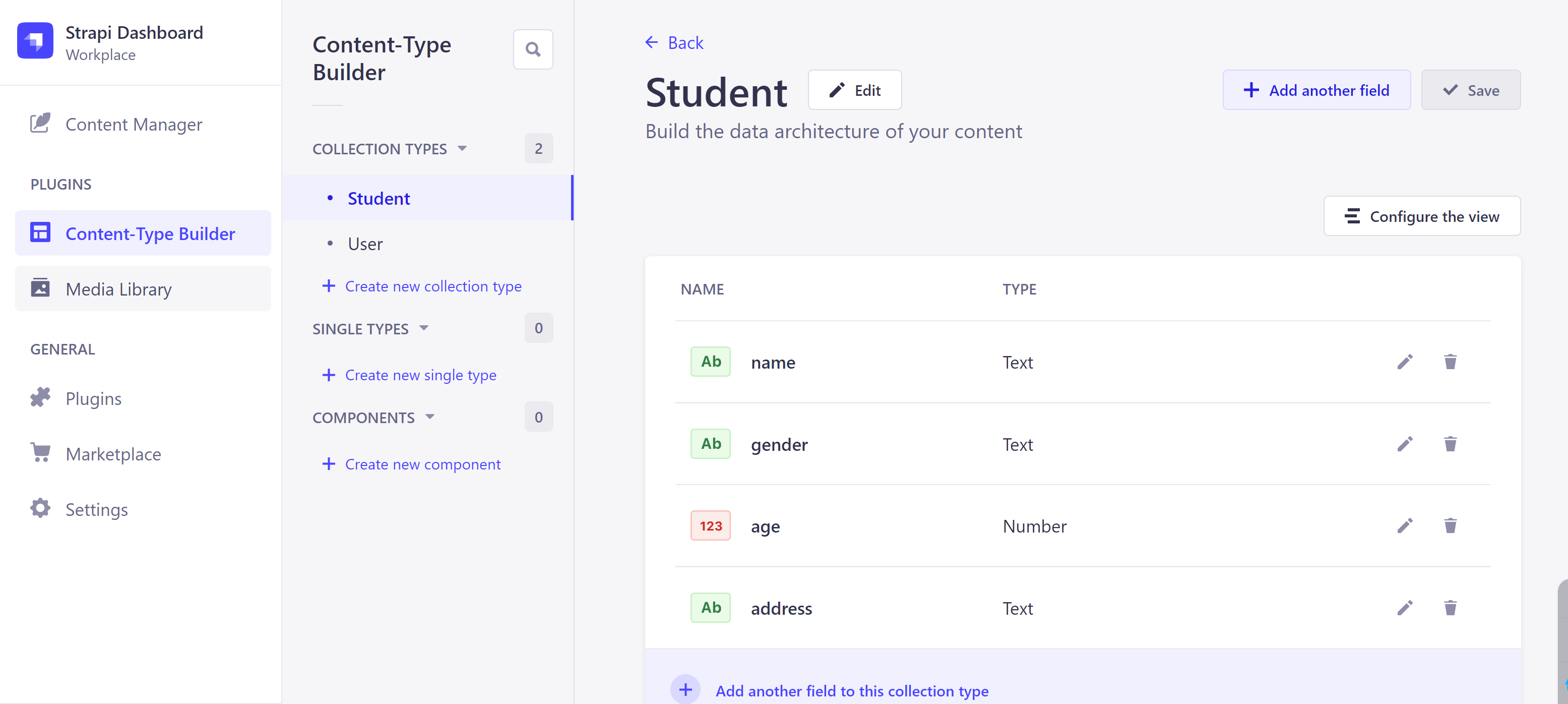This screenshot has width=1568, height=704.
Task: Select the User collection type
Action: [x=365, y=244]
